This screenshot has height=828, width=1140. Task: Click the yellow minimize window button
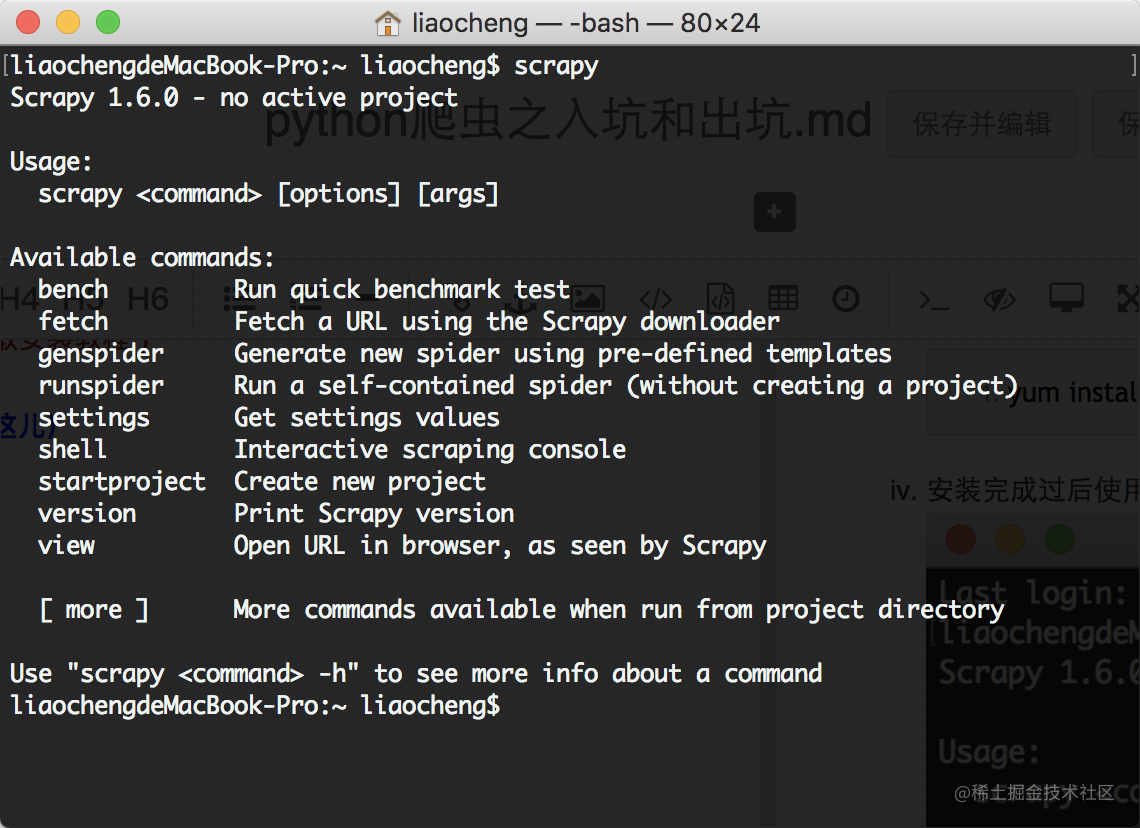pos(68,23)
